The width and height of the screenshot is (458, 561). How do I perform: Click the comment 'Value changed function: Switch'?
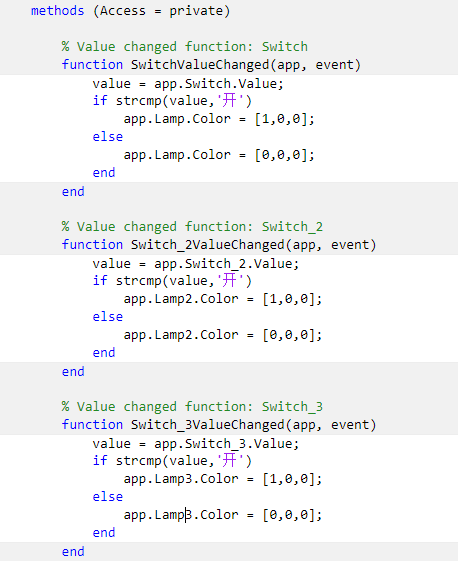pyautogui.click(x=185, y=47)
